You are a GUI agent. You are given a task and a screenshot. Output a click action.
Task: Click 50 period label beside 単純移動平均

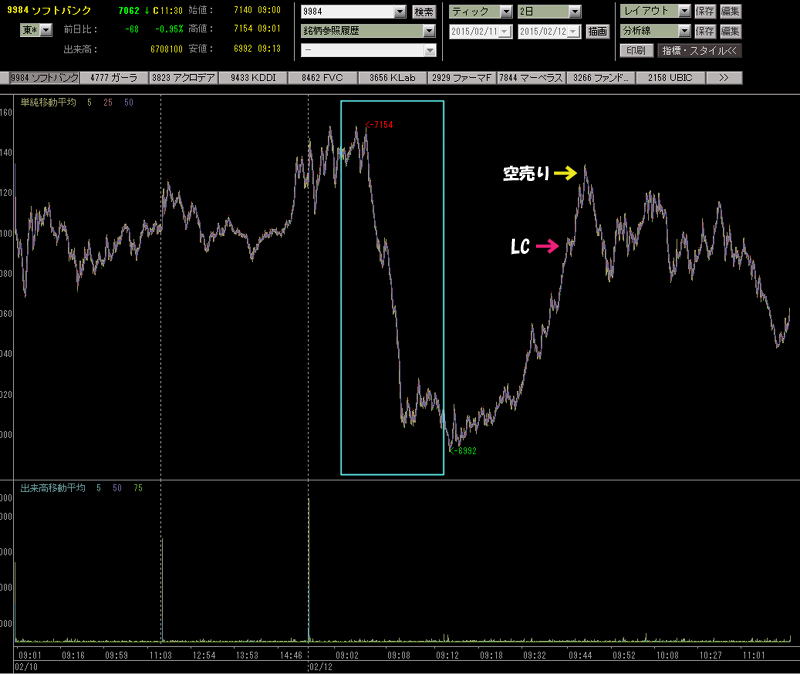point(129,103)
